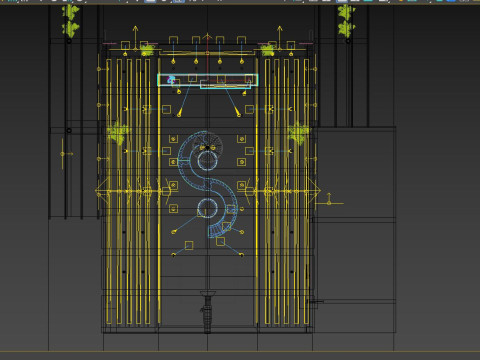The height and width of the screenshot is (360, 480).
Task: Click the upper circular ring of the staircase
Action: tap(207, 161)
